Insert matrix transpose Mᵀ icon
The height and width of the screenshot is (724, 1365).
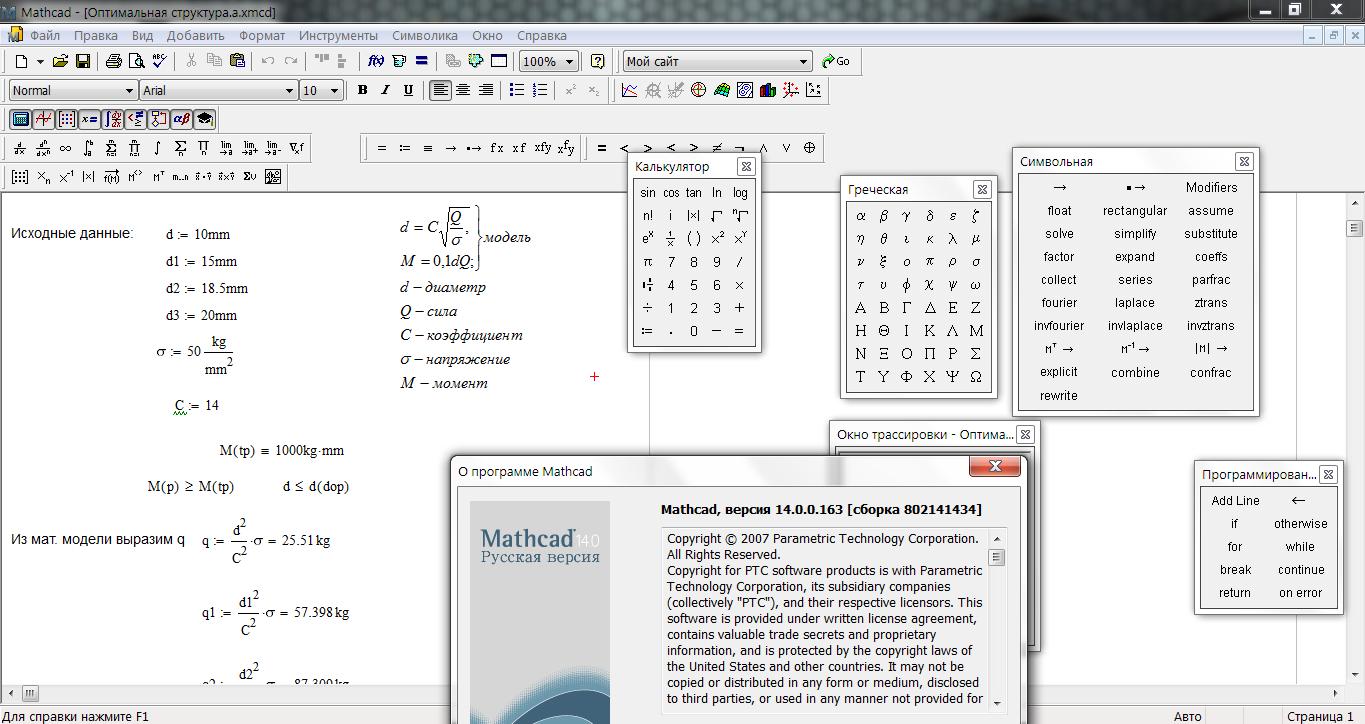coord(159,177)
